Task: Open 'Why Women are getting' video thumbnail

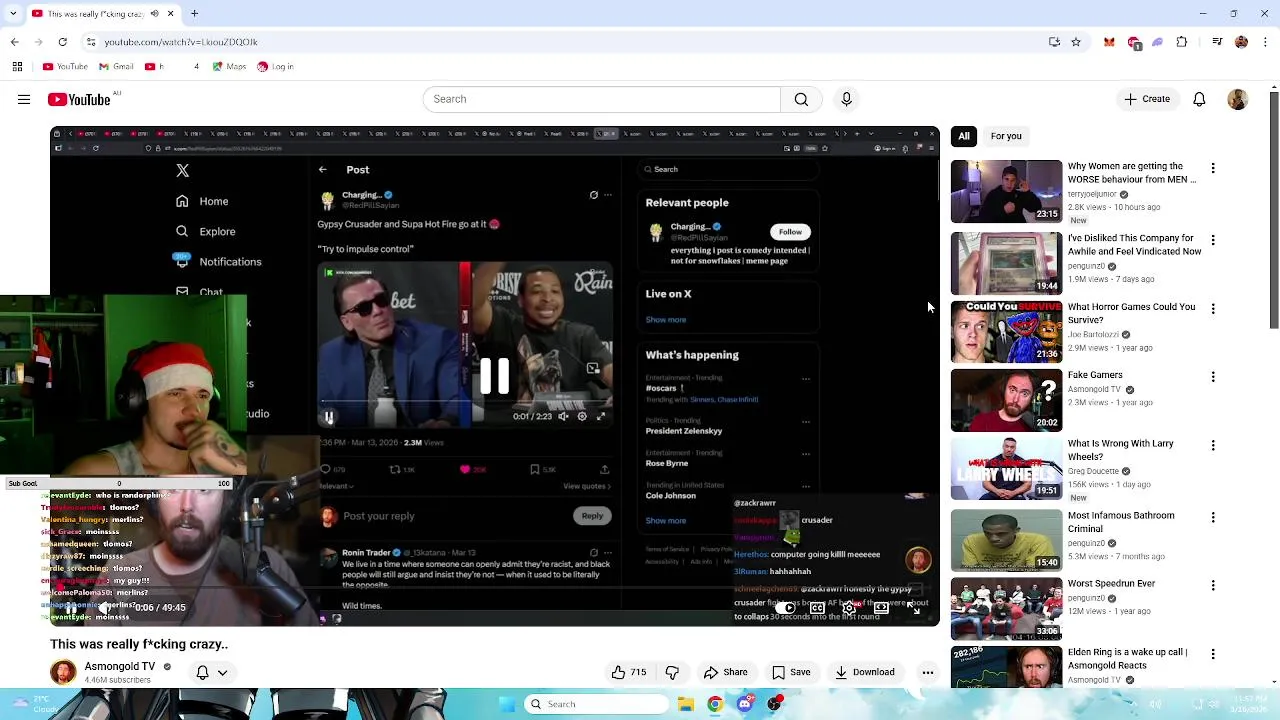Action: [x=1006, y=191]
